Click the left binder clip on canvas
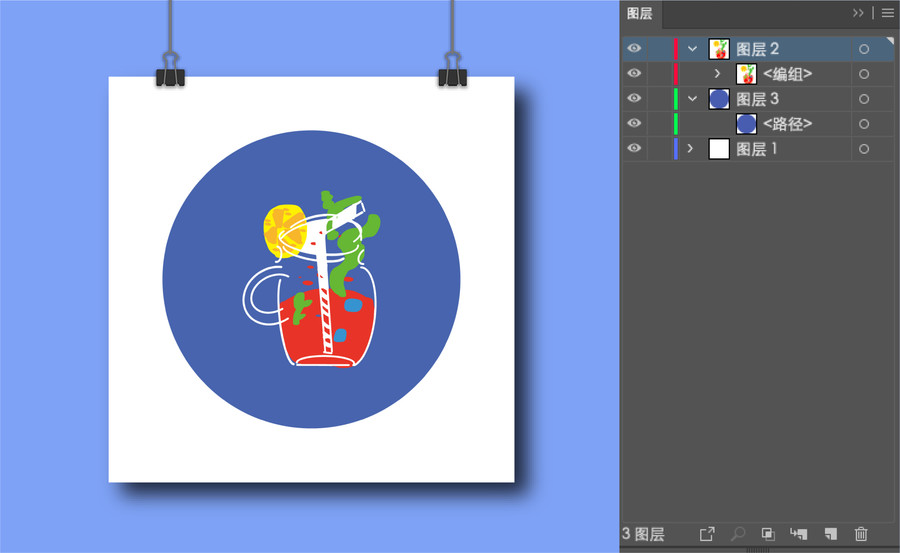 [170, 69]
